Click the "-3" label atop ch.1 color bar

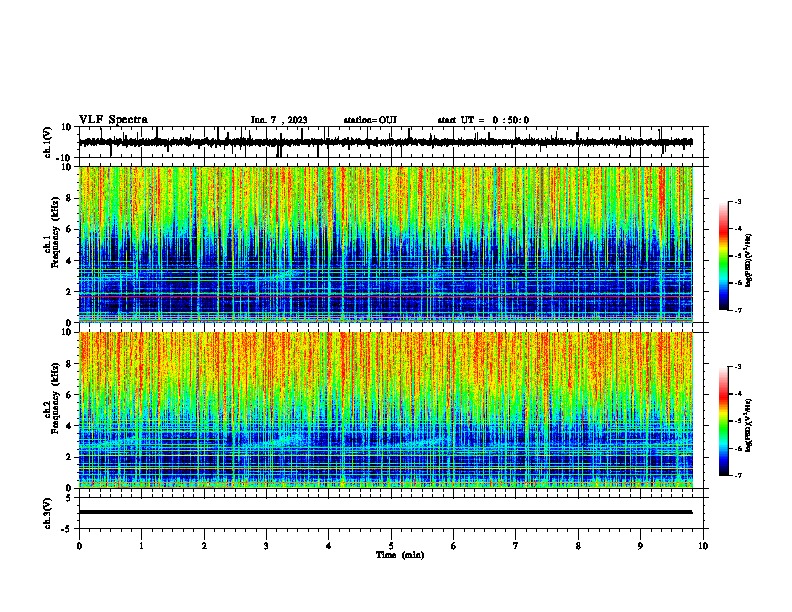pyautogui.click(x=737, y=201)
